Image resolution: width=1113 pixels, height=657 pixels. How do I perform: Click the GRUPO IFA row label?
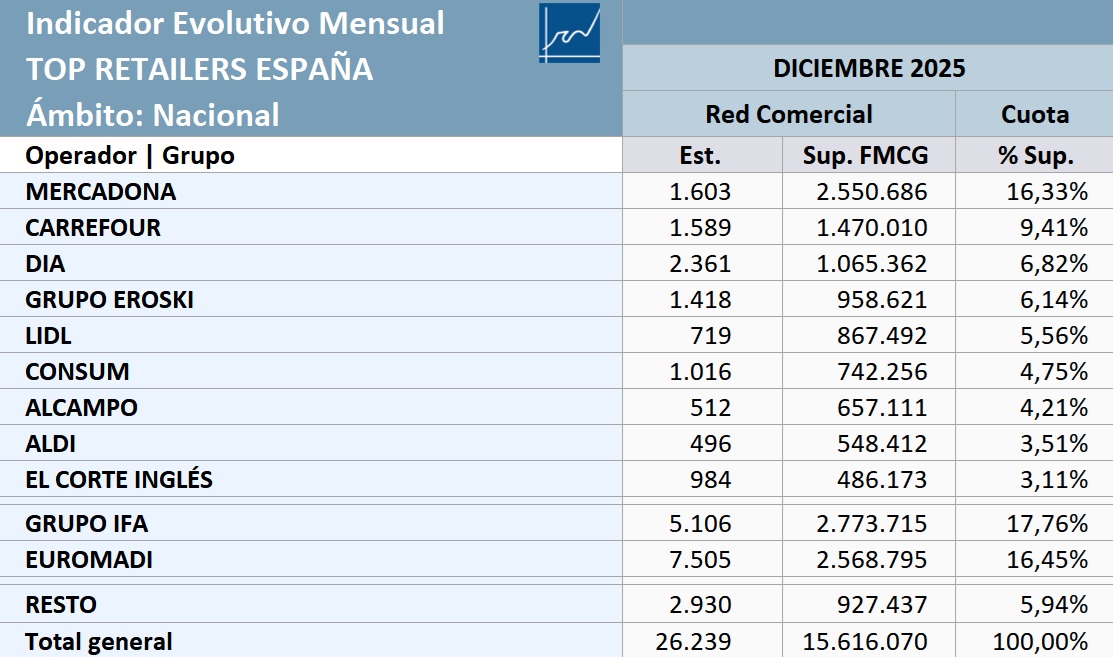[87, 523]
